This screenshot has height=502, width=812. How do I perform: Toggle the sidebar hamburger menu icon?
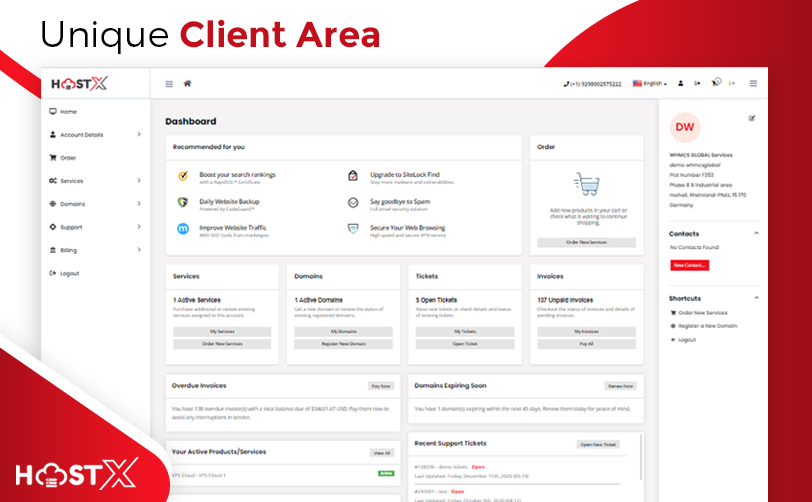tap(169, 84)
